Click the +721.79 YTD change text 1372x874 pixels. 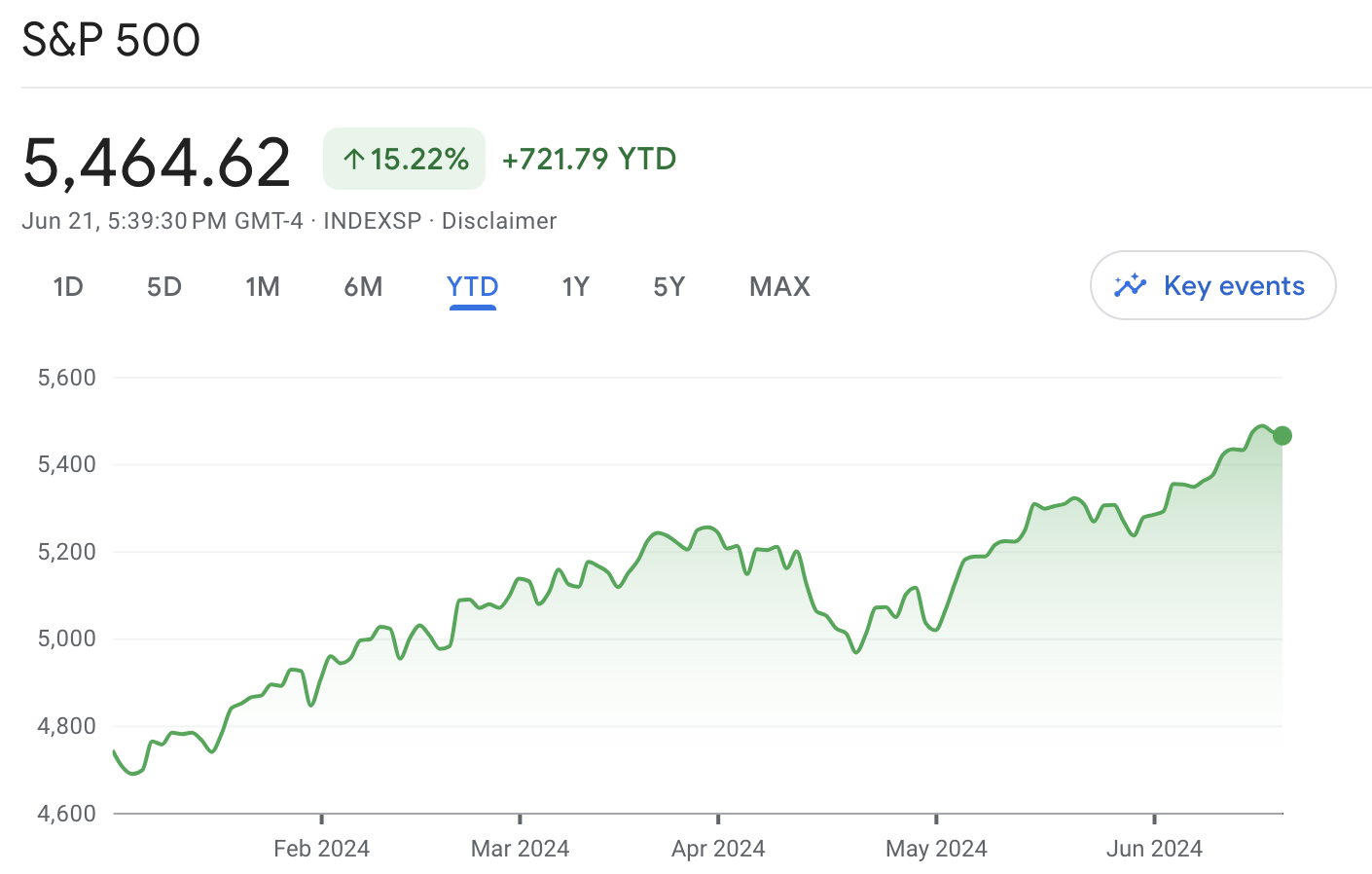(x=589, y=159)
